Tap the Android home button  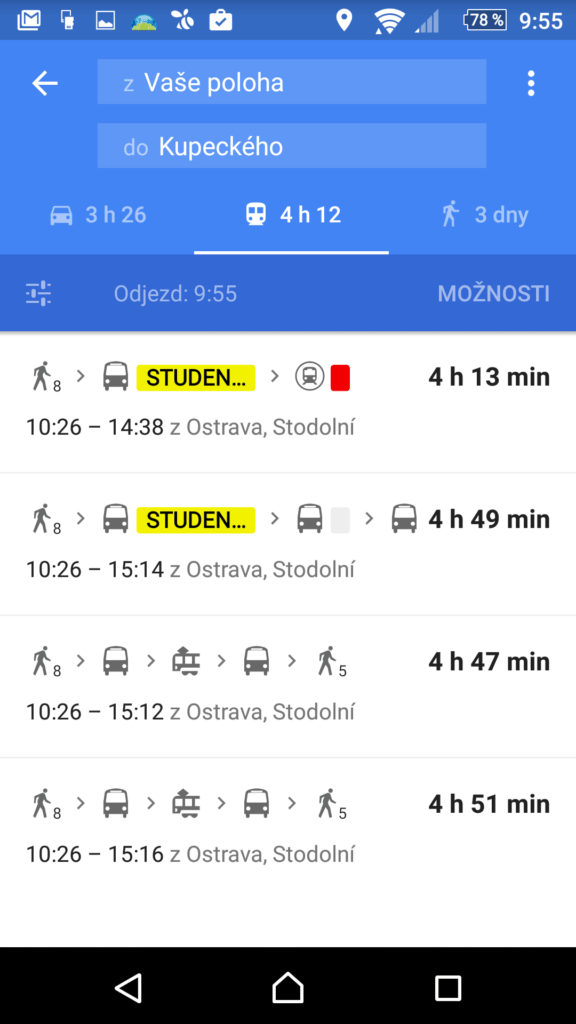(288, 987)
